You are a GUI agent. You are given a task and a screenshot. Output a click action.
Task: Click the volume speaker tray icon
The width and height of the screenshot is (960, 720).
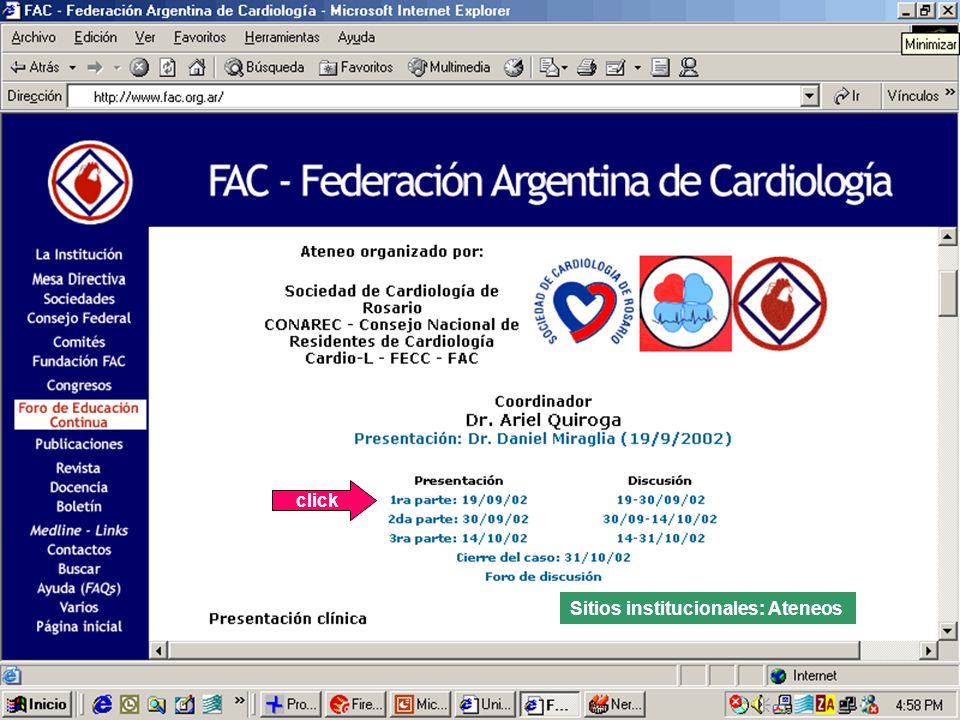(x=759, y=705)
